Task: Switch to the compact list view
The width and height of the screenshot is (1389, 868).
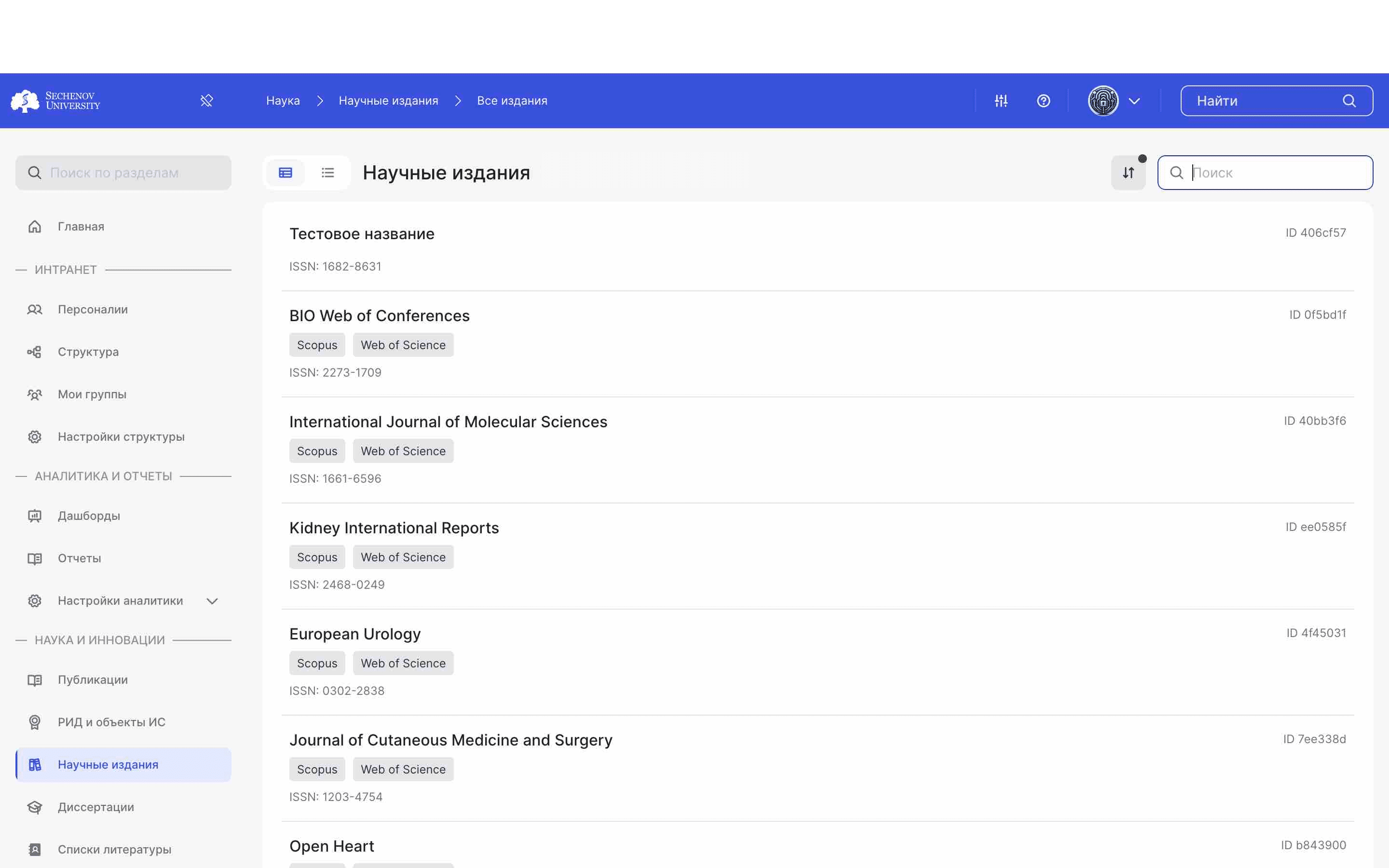Action: point(328,173)
